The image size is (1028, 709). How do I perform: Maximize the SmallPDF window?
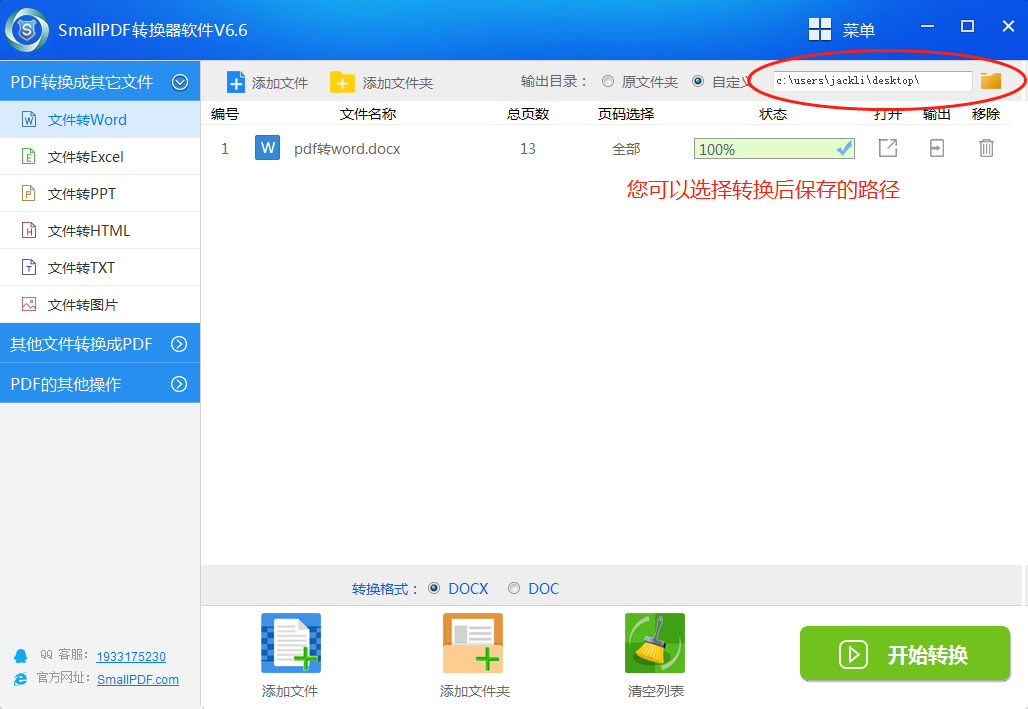pyautogui.click(x=967, y=26)
